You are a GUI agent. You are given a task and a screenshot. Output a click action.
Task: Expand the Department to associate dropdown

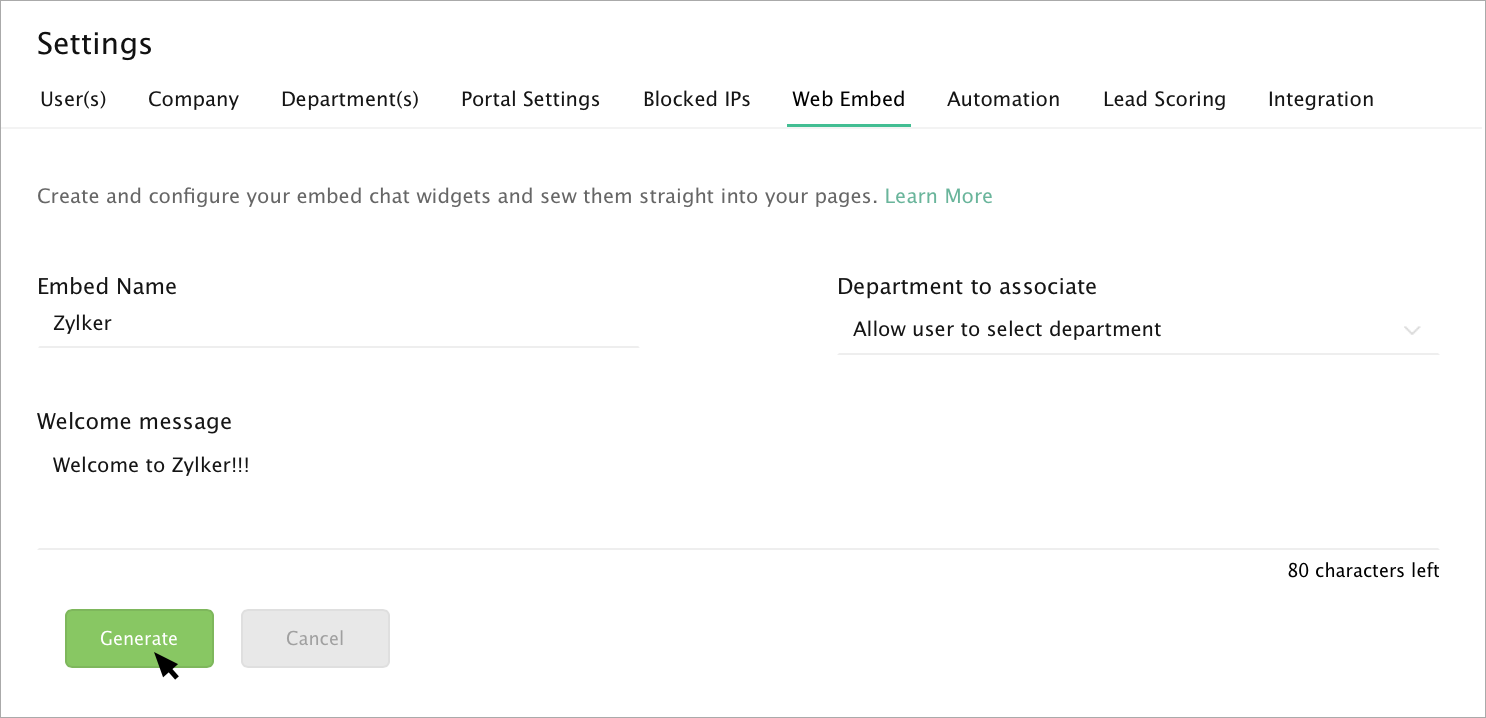pyautogui.click(x=1137, y=330)
